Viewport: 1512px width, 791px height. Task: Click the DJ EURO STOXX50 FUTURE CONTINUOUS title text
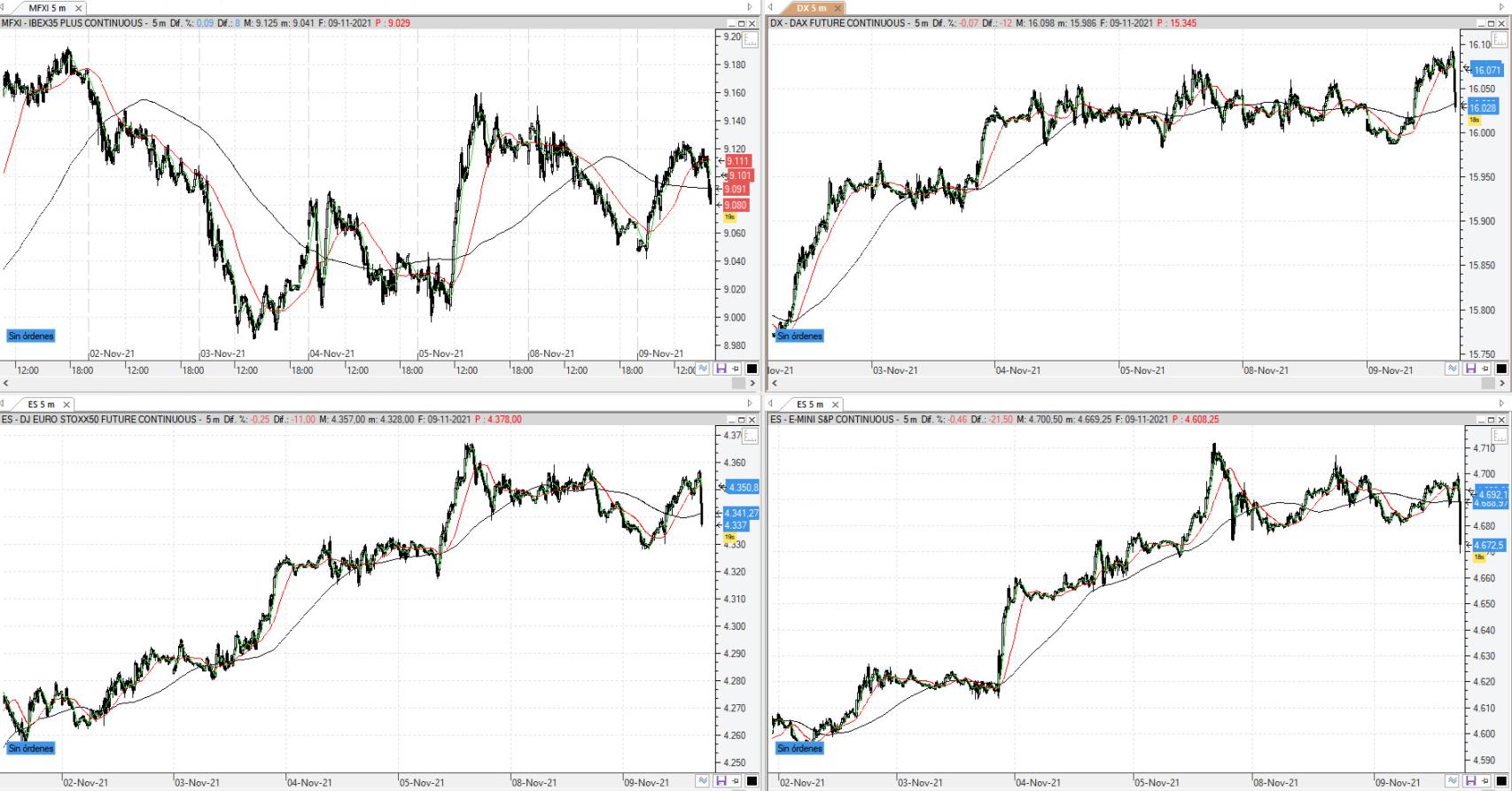pyautogui.click(x=106, y=419)
